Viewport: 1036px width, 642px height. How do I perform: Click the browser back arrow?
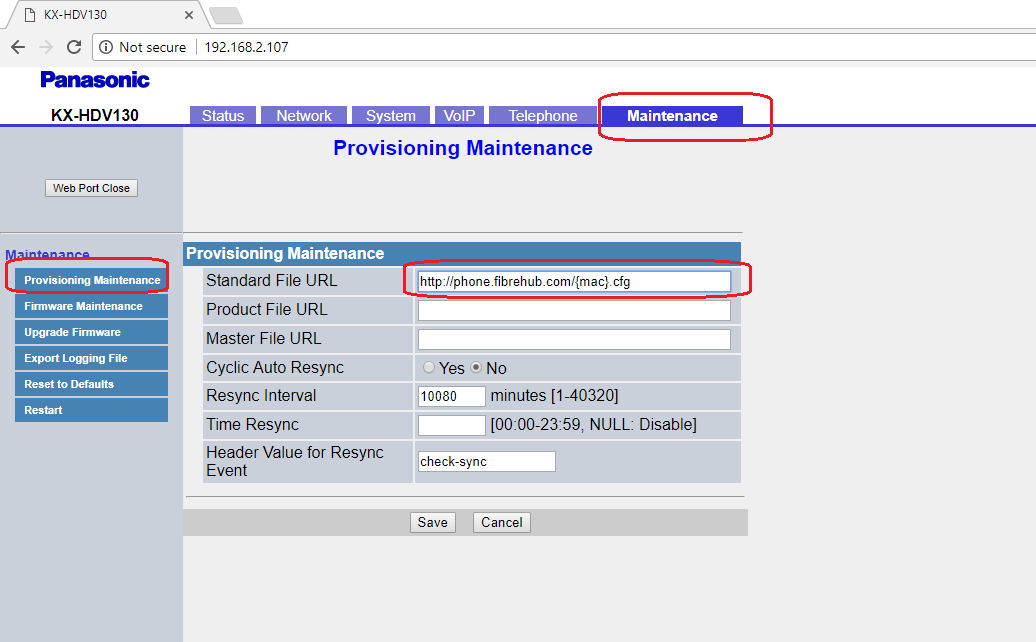(x=18, y=47)
